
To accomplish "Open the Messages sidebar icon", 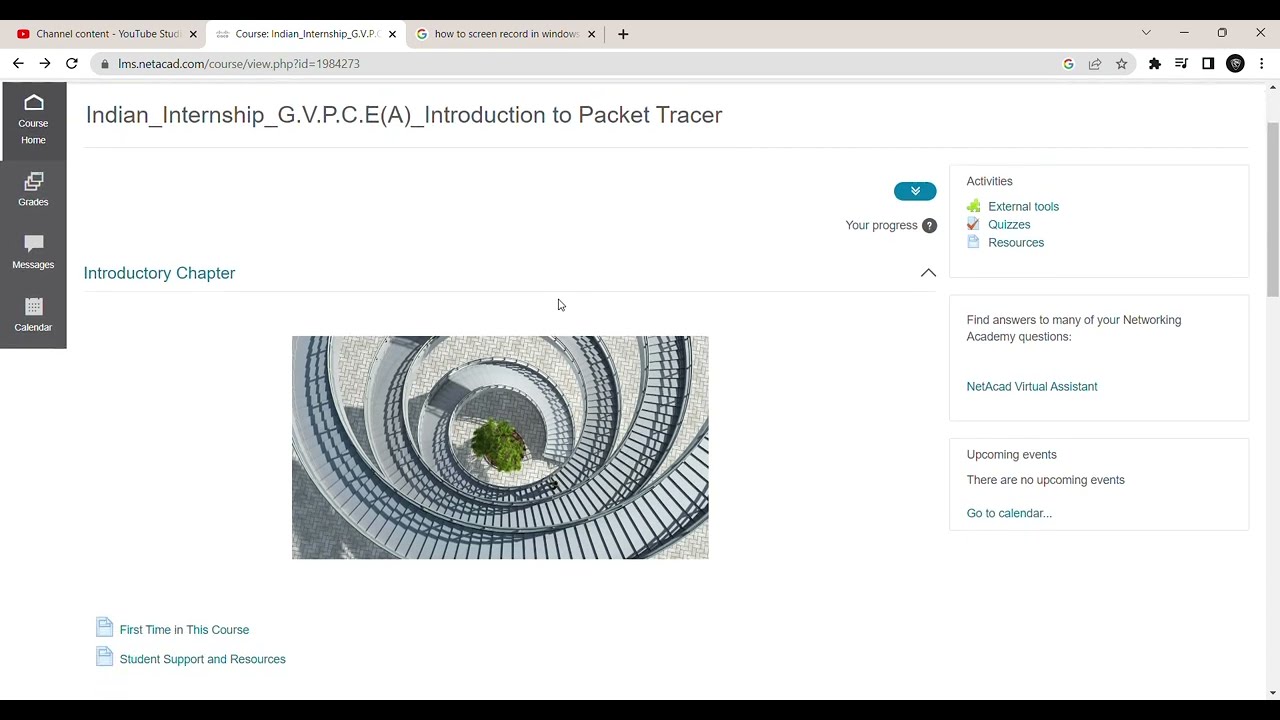I will pos(33,252).
